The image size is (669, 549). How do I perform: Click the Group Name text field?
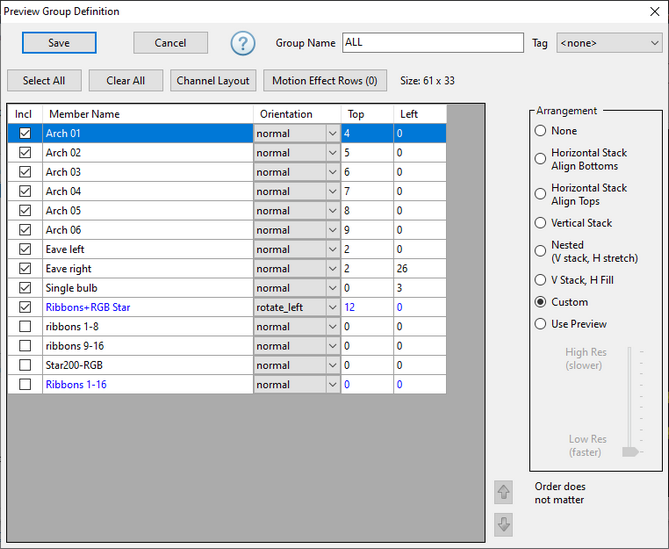432,43
